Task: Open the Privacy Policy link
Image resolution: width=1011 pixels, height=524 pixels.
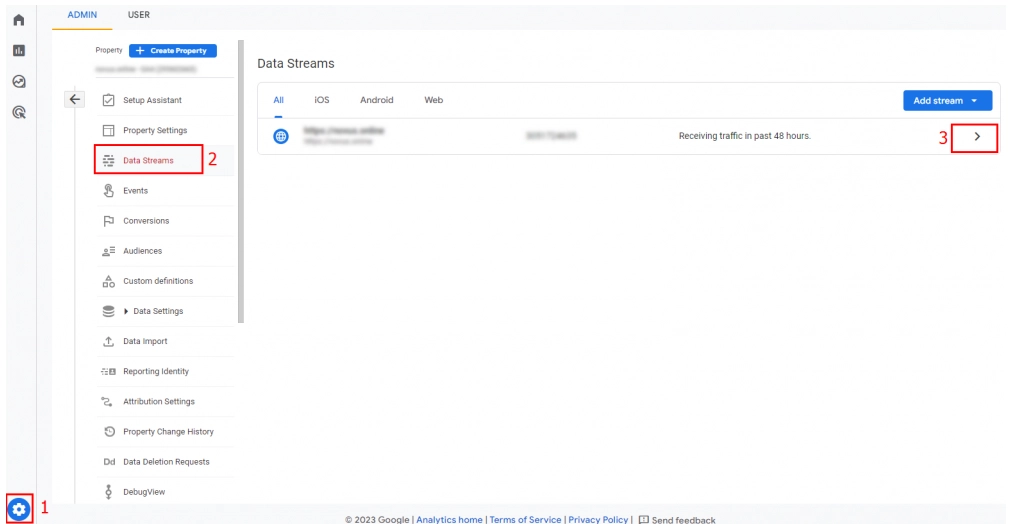Action: (x=598, y=519)
